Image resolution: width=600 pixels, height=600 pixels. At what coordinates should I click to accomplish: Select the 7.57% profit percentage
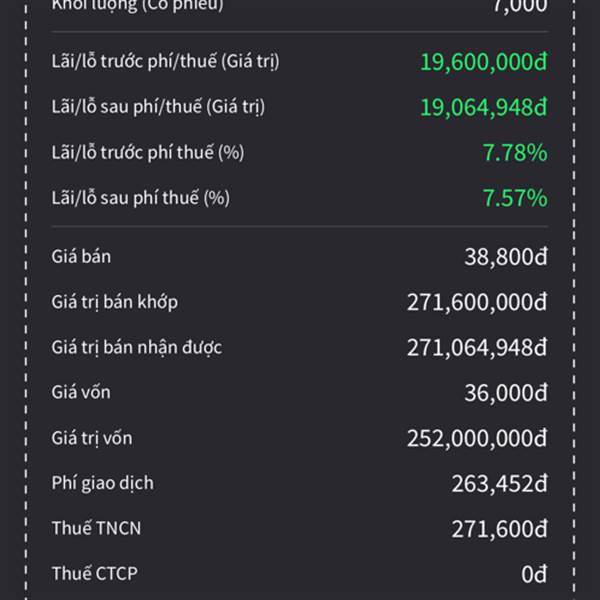coord(514,198)
